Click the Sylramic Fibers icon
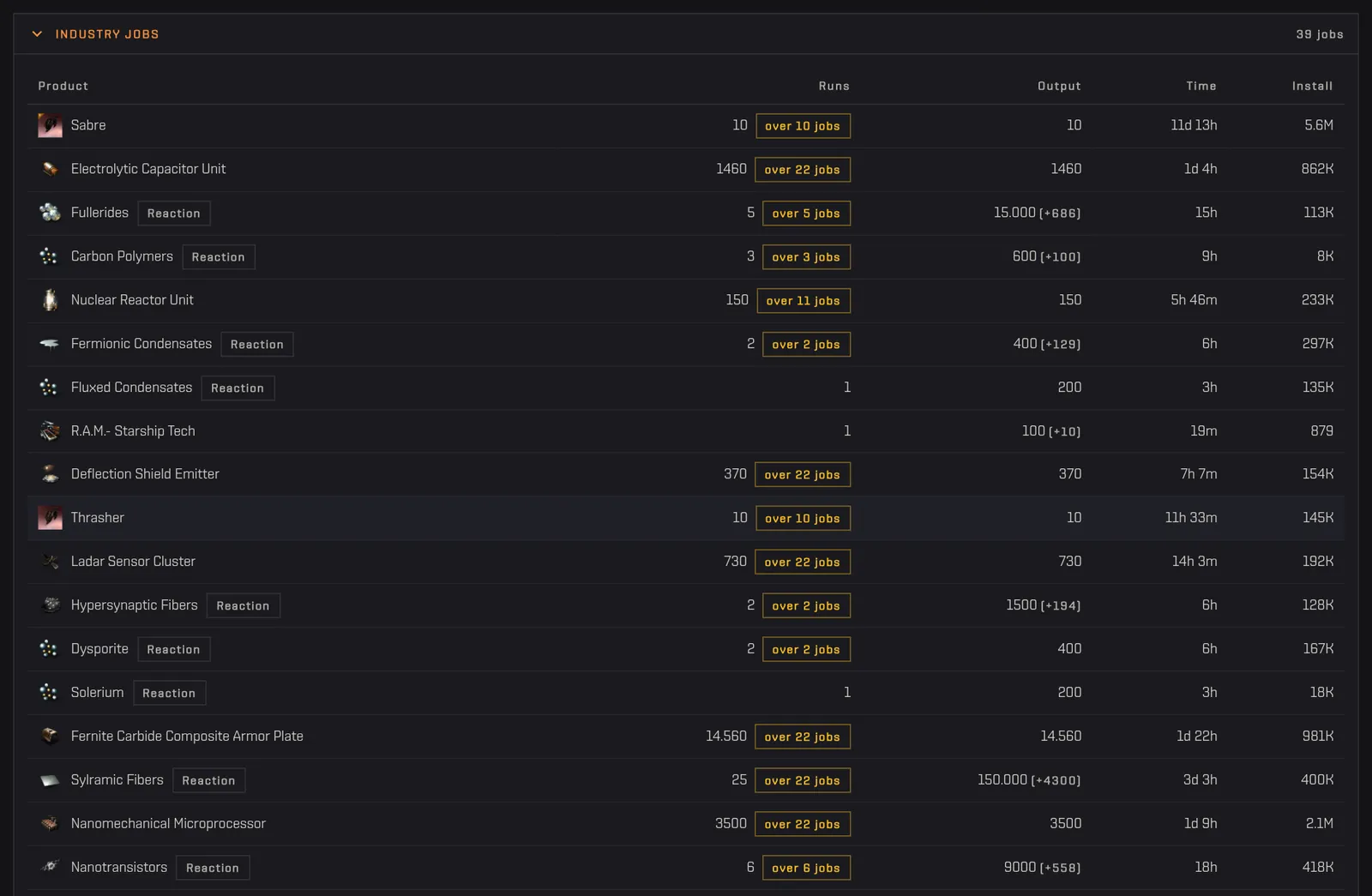The height and width of the screenshot is (896, 1372). [50, 780]
